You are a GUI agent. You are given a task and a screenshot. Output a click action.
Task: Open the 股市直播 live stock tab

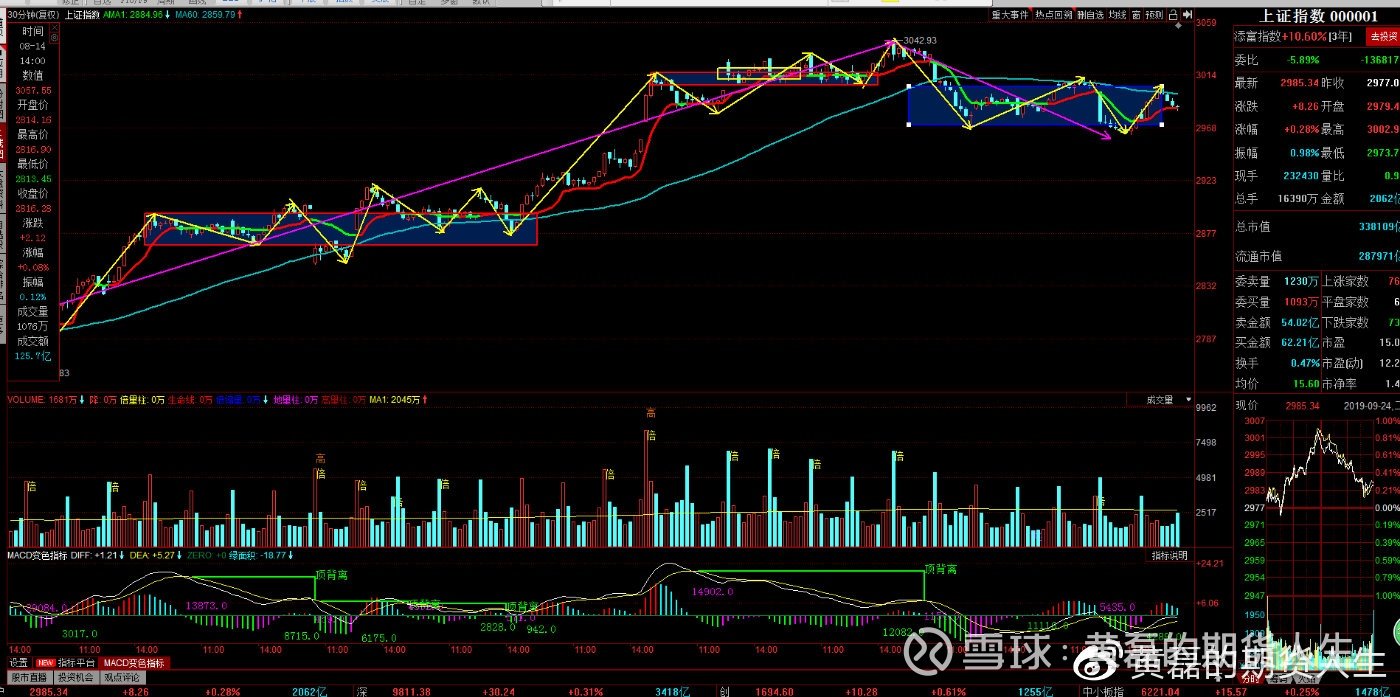point(29,677)
